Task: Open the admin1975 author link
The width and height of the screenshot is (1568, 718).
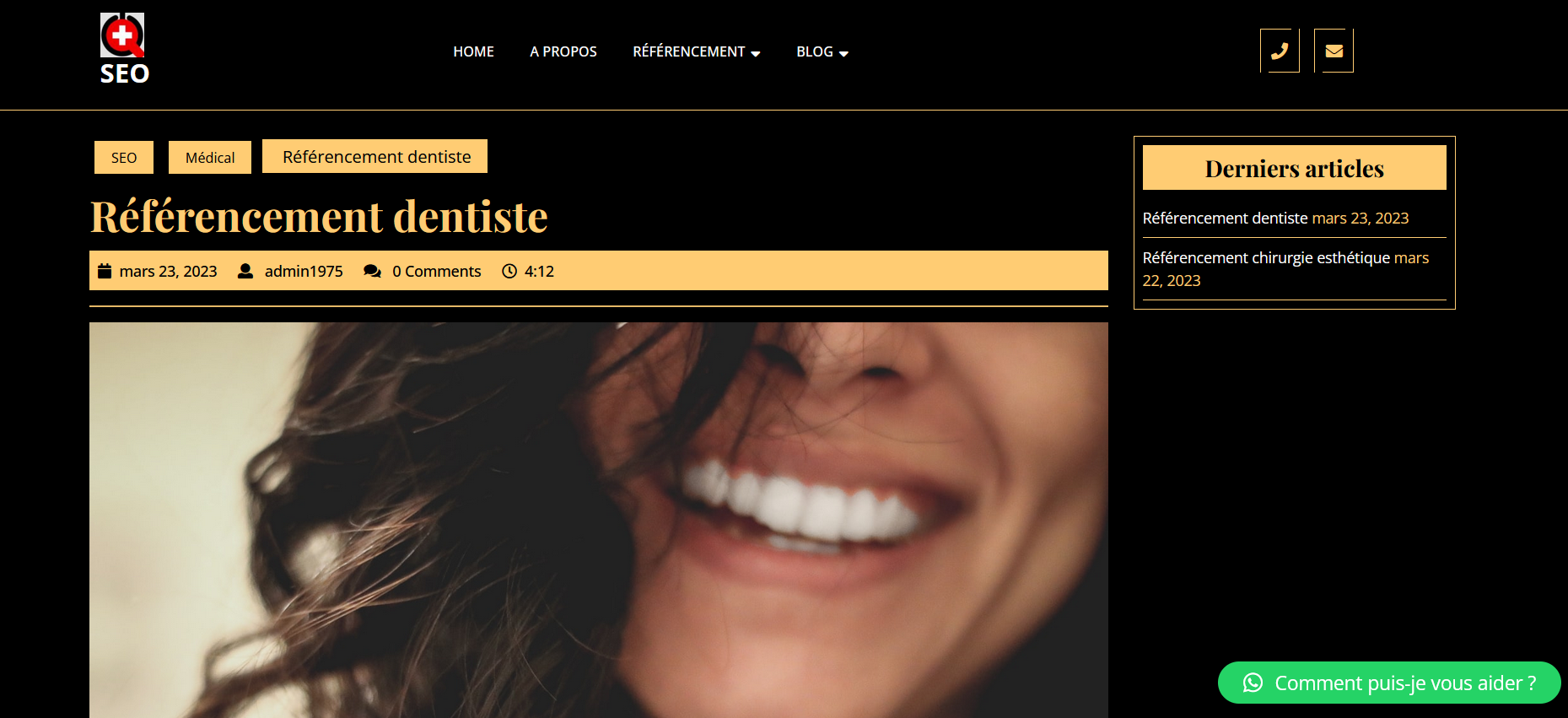Action: tap(304, 271)
